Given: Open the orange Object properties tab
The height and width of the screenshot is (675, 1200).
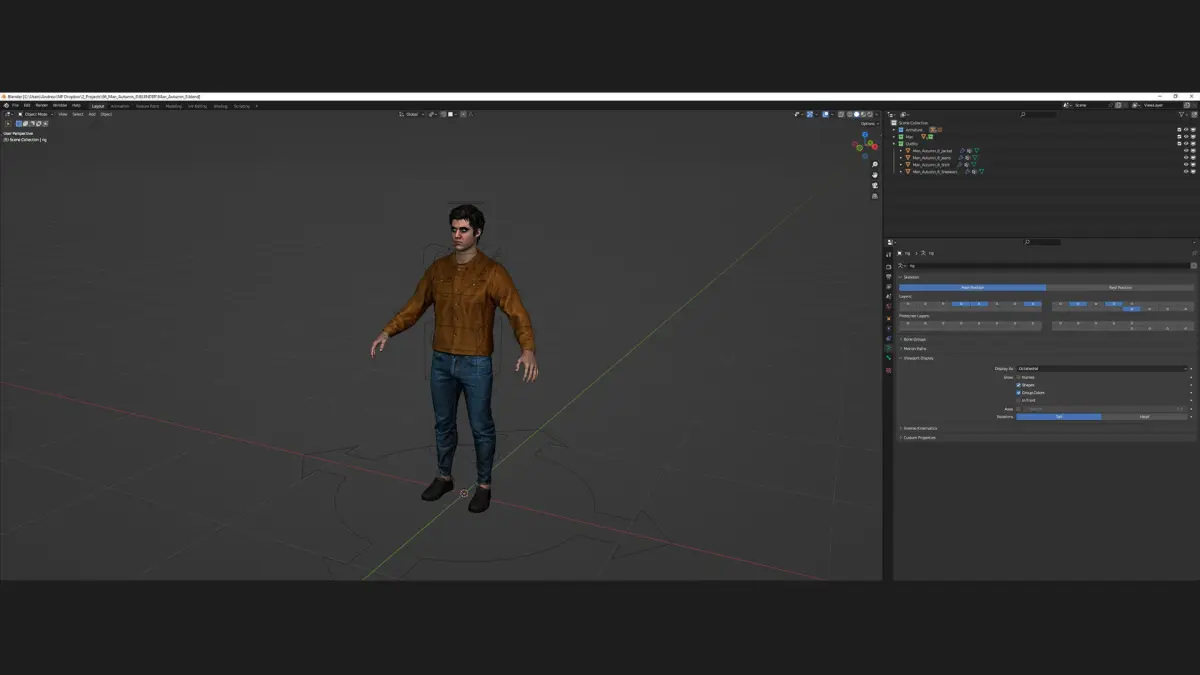Looking at the screenshot, I should (x=888, y=318).
